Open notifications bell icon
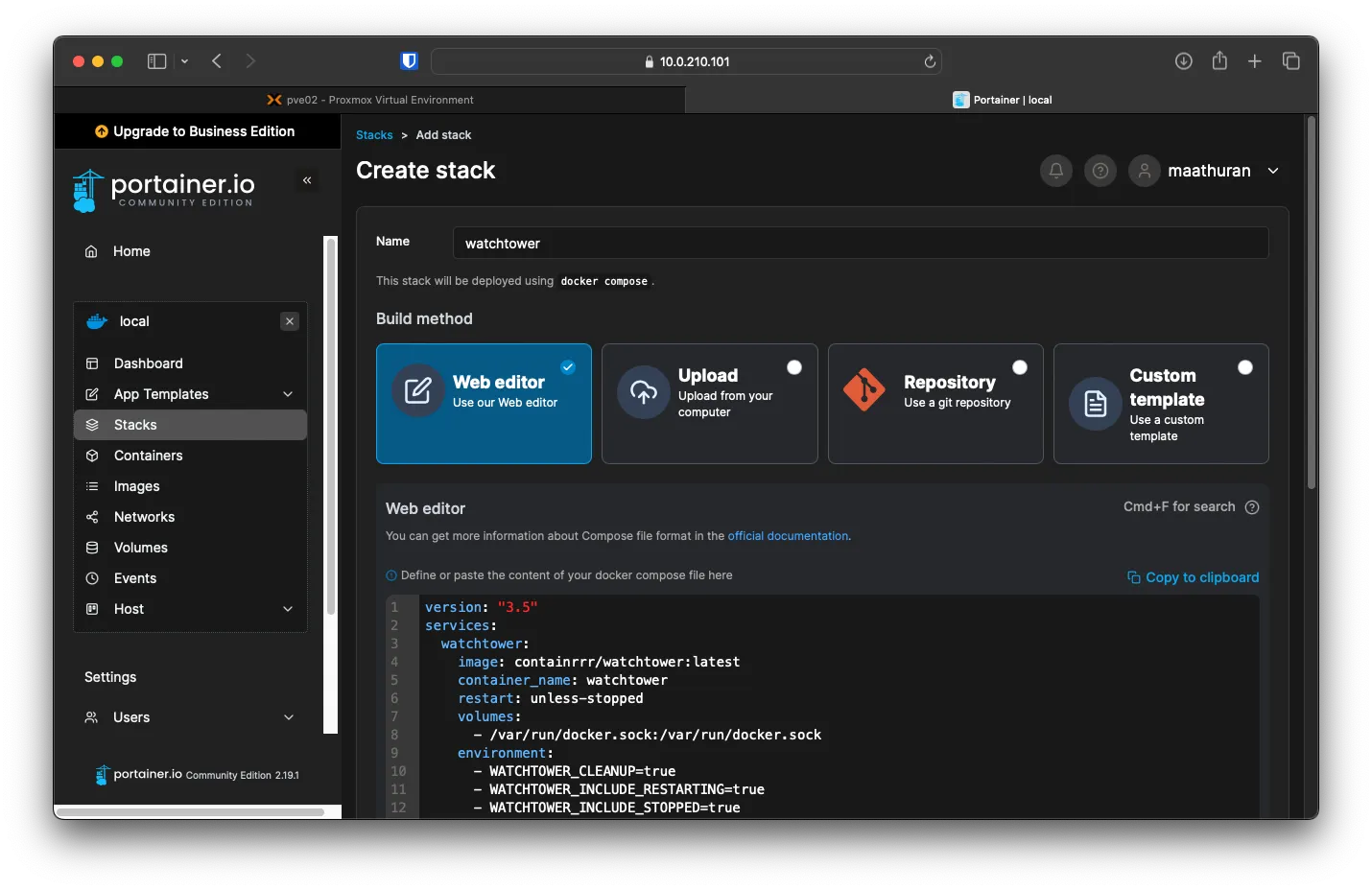 1056,171
